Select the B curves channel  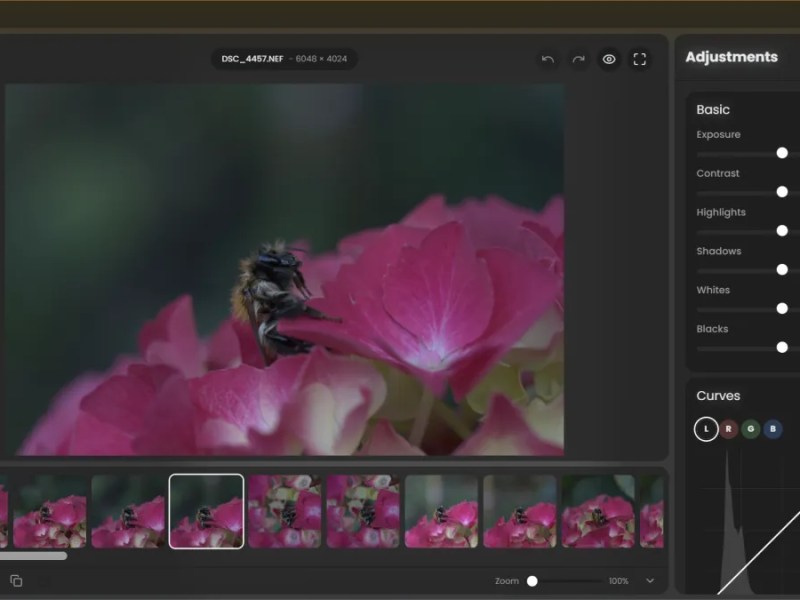[x=774, y=429]
